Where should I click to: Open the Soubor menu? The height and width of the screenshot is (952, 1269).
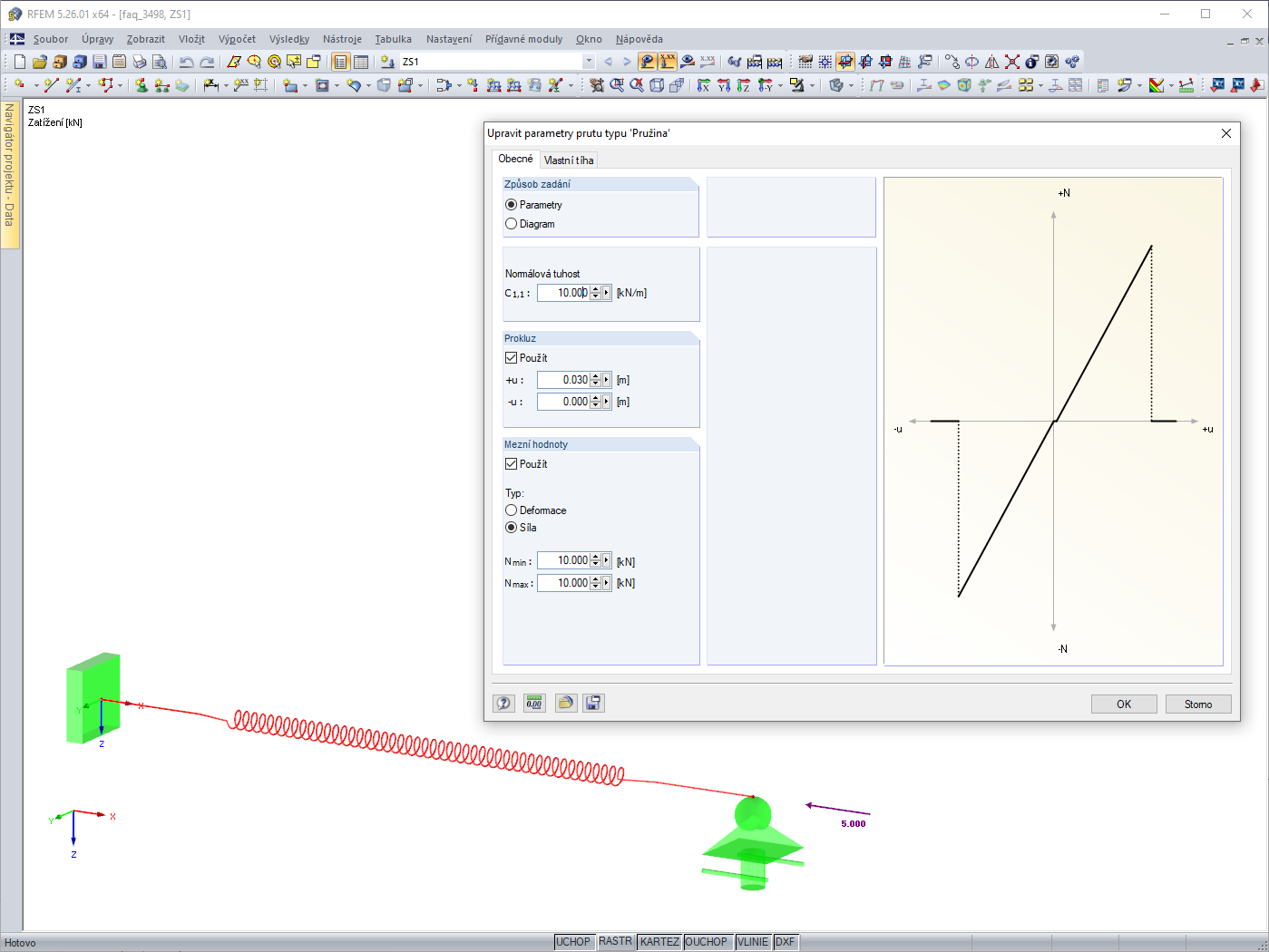(x=51, y=39)
